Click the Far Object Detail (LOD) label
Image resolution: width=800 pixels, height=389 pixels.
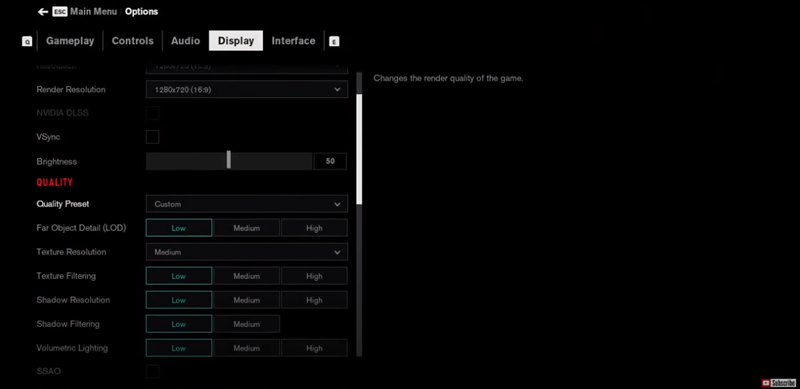(81, 228)
